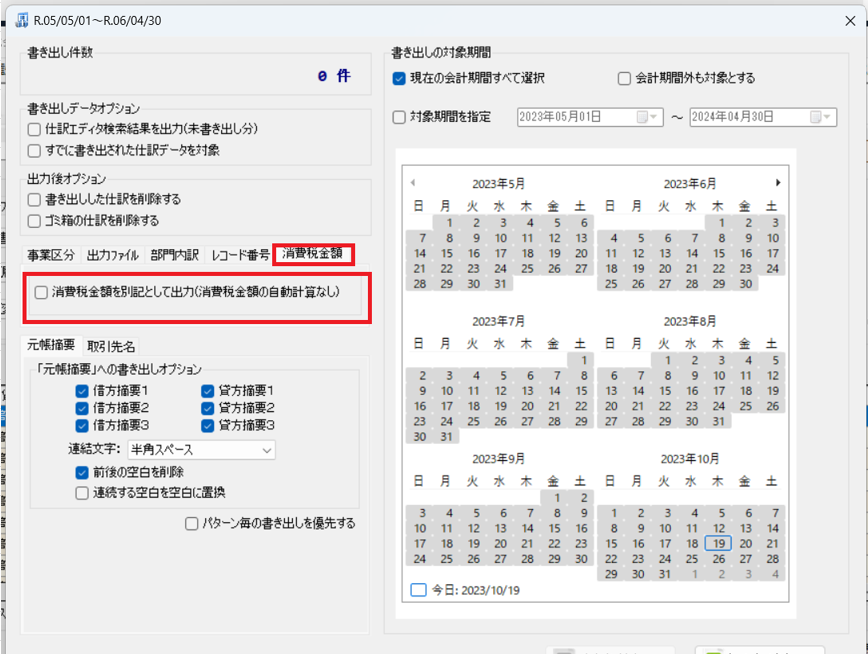Switch to 取引先名 tab
Image resolution: width=868 pixels, height=654 pixels.
point(111,347)
